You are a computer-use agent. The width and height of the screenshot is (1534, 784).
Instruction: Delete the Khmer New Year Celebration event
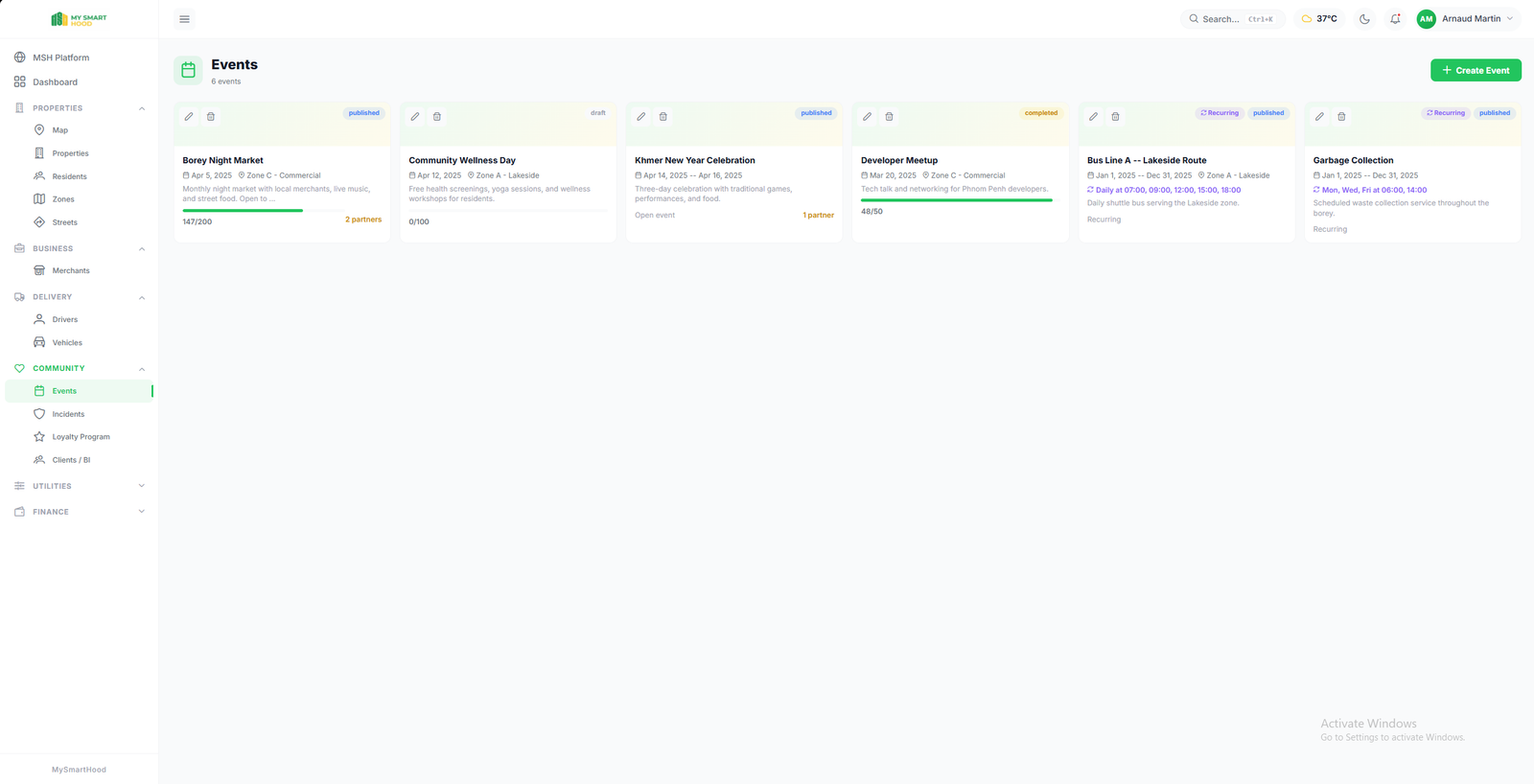(663, 117)
